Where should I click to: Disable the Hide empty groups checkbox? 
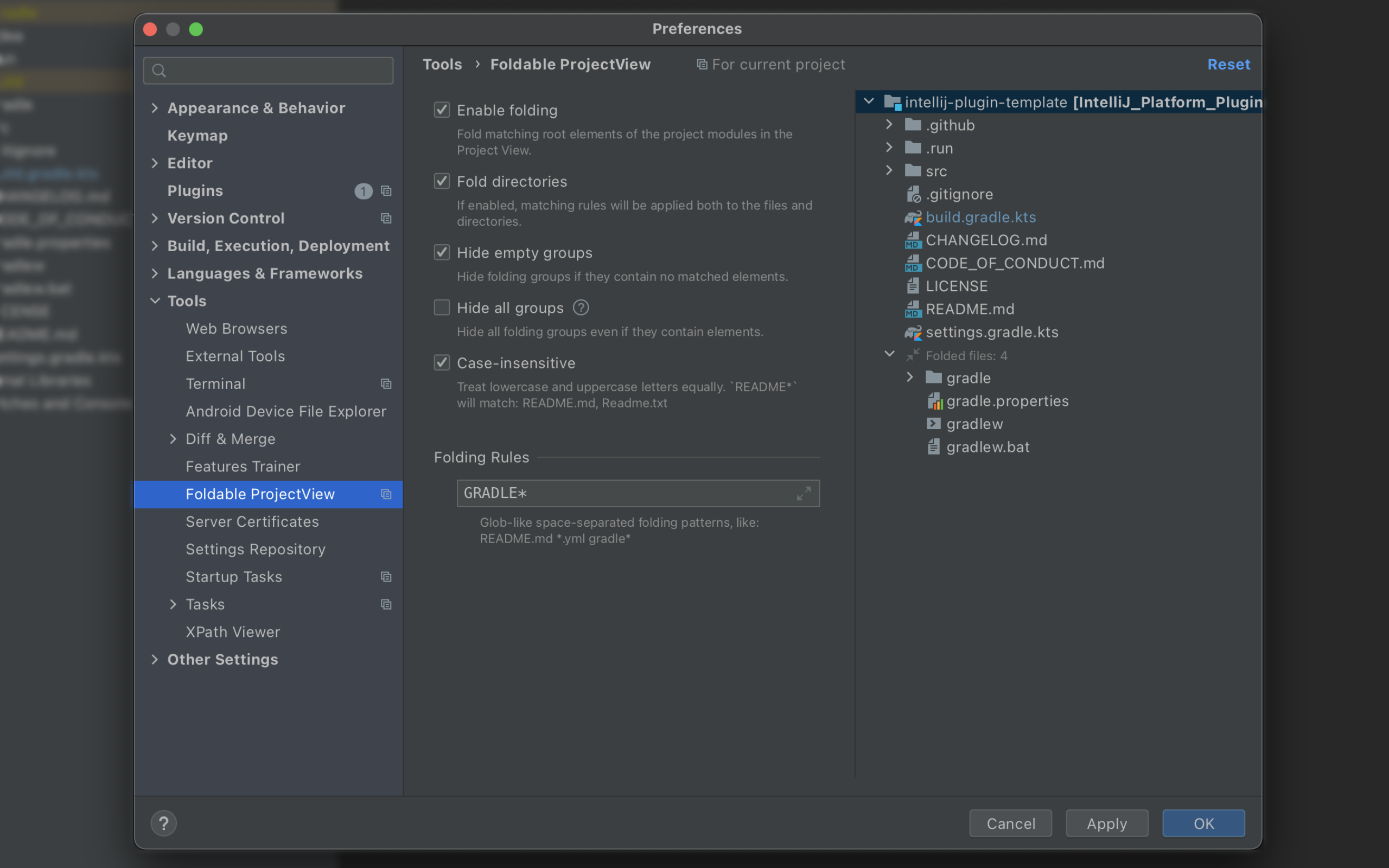(441, 252)
